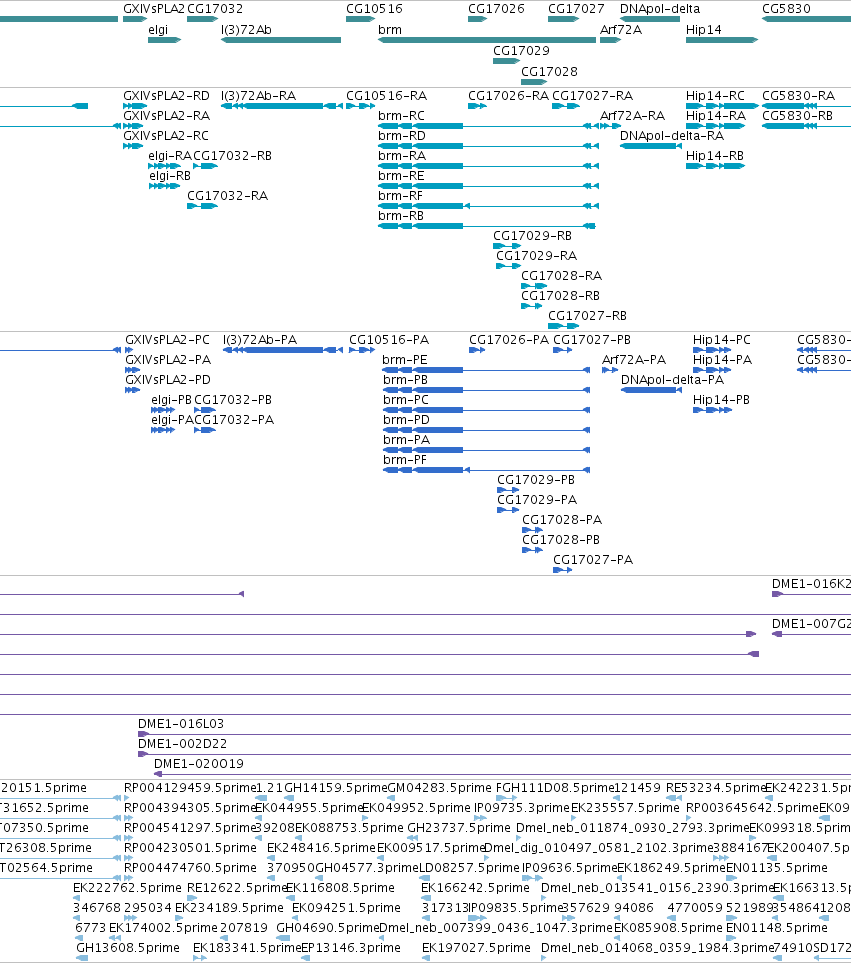Open the CG17029-PB protein label
The width and height of the screenshot is (851, 963).
536,480
